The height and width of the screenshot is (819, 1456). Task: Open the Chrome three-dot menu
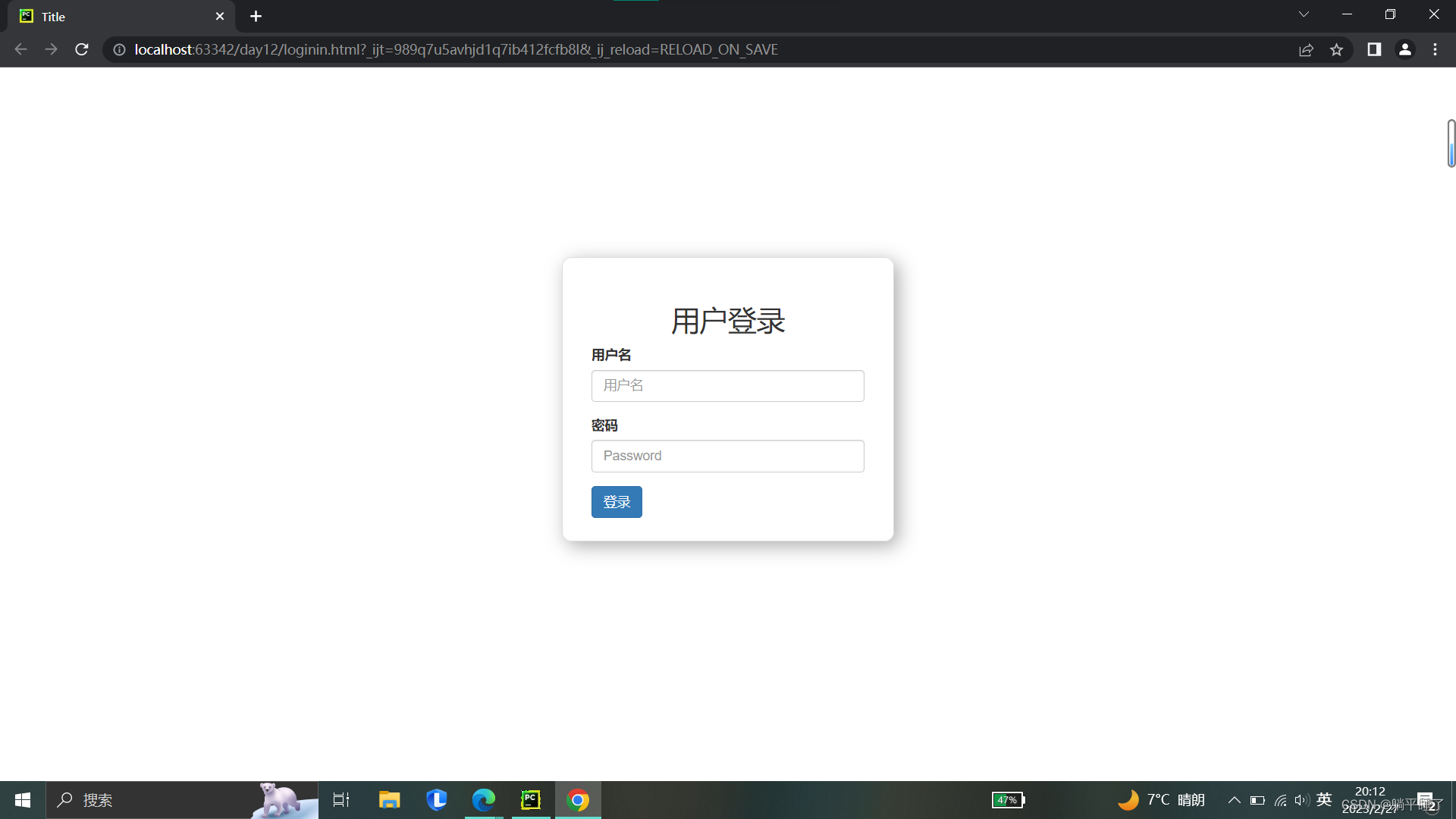point(1435,49)
